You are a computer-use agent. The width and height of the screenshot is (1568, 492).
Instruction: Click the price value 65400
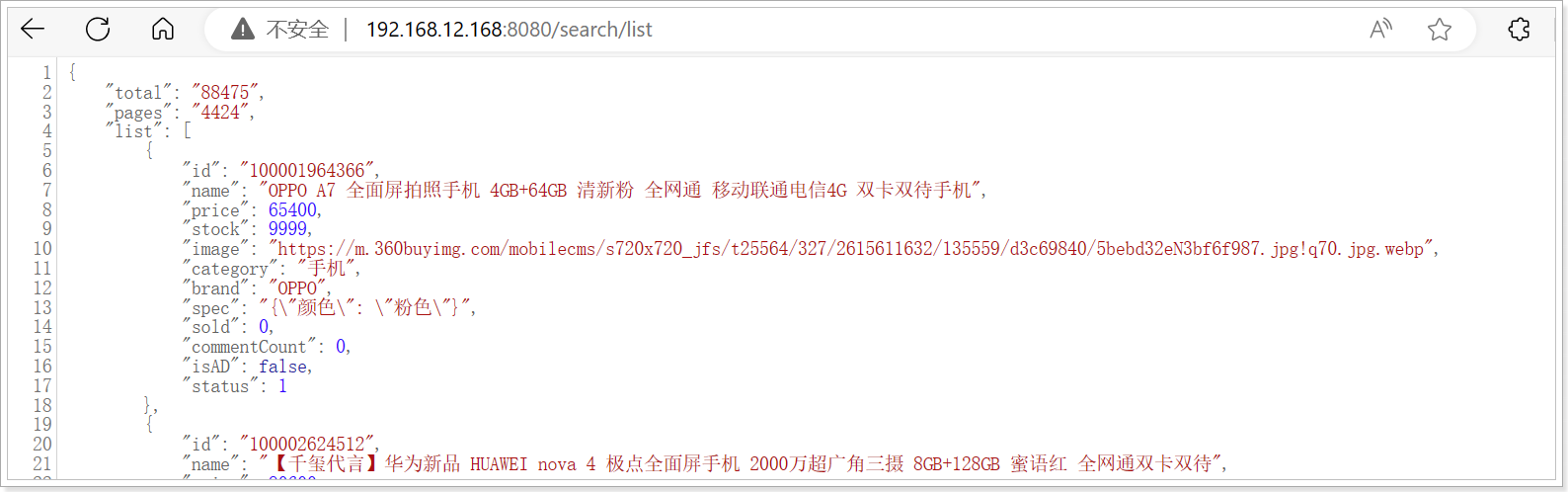click(x=293, y=209)
